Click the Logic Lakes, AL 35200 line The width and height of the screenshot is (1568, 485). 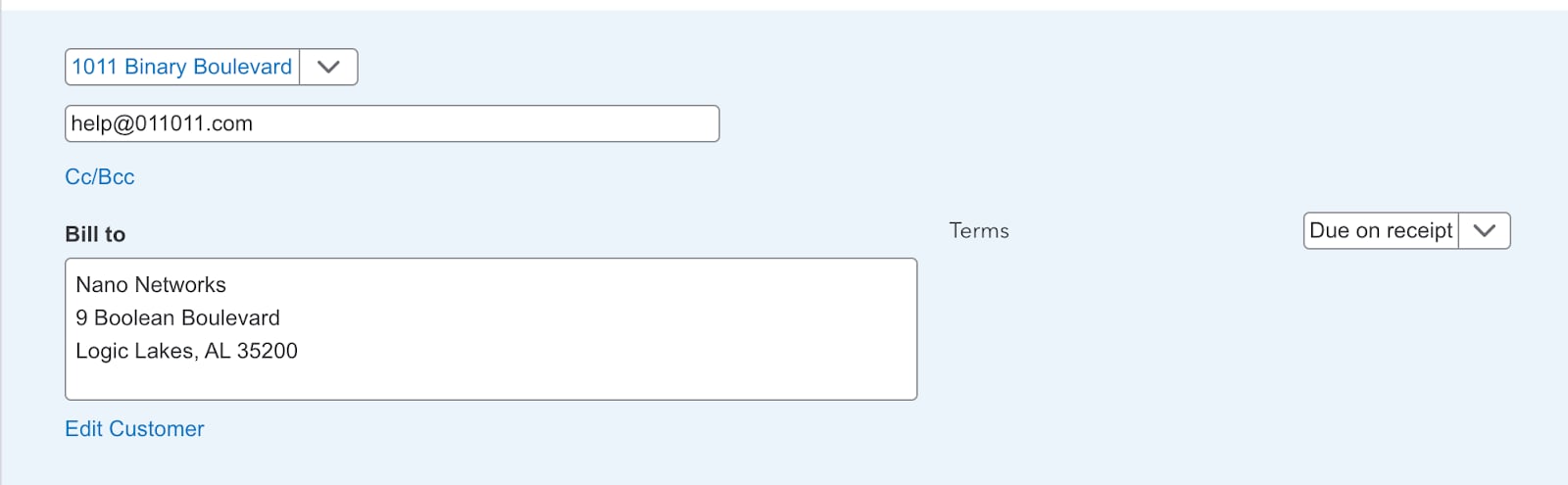186,351
